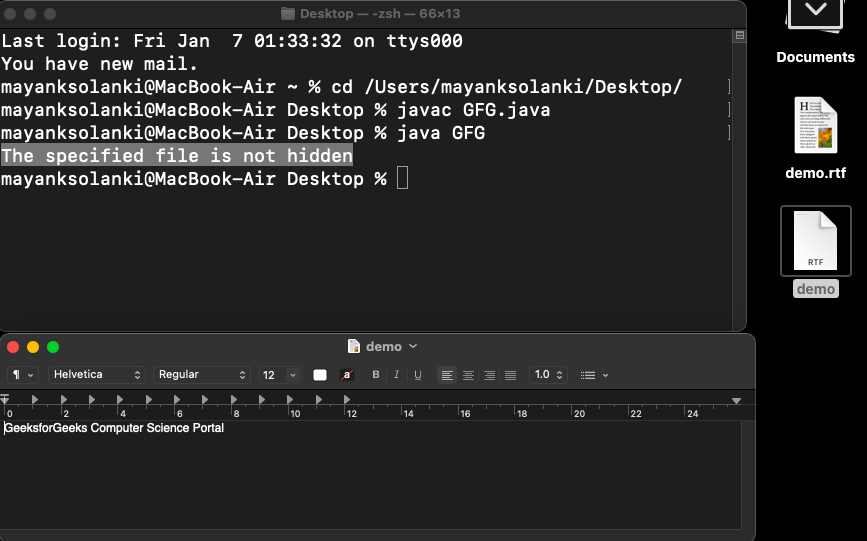The image size is (867, 541).
Task: Open the text highlight color picker
Action: (347, 375)
